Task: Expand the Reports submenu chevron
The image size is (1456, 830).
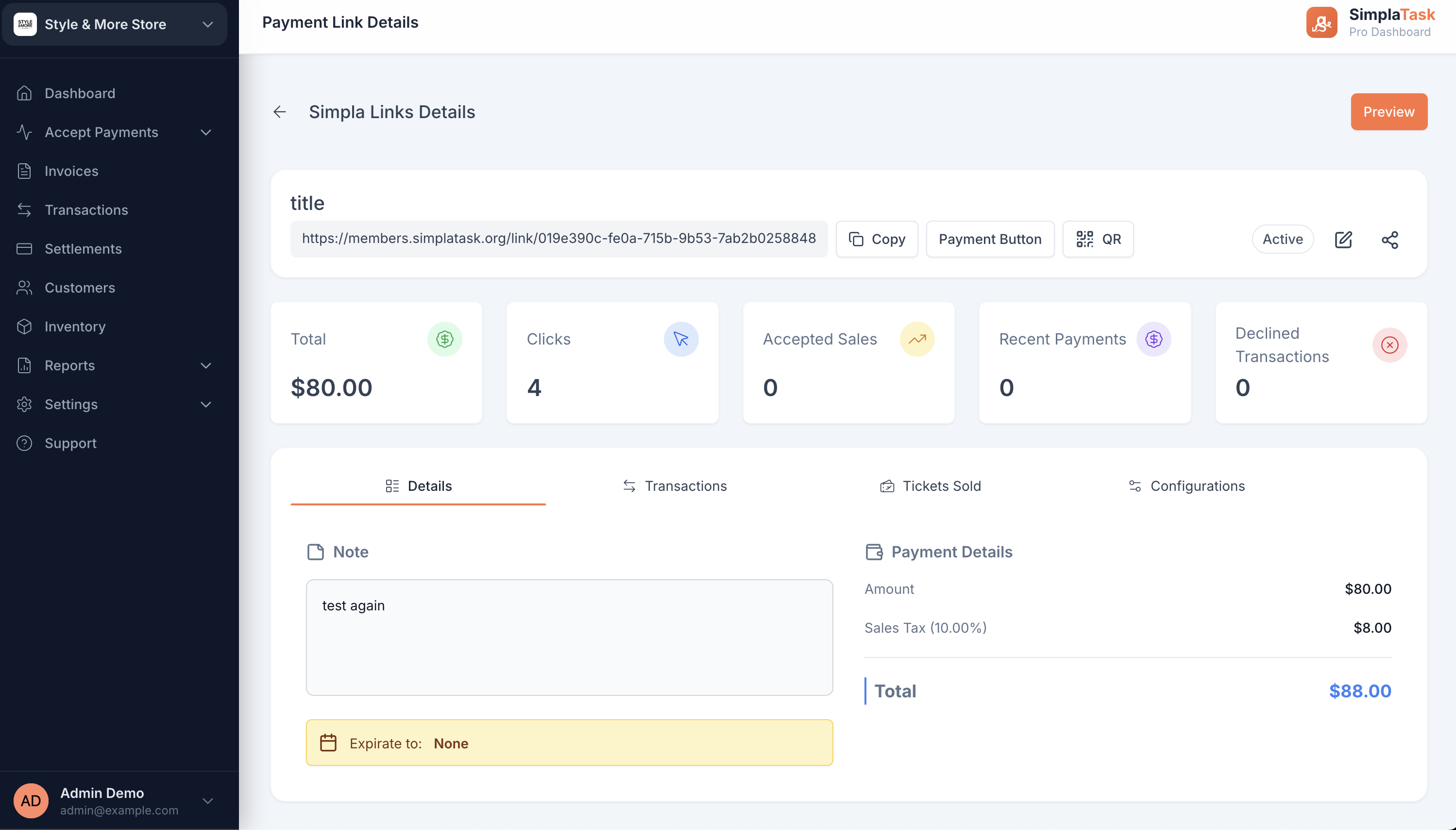Action: pyautogui.click(x=206, y=365)
